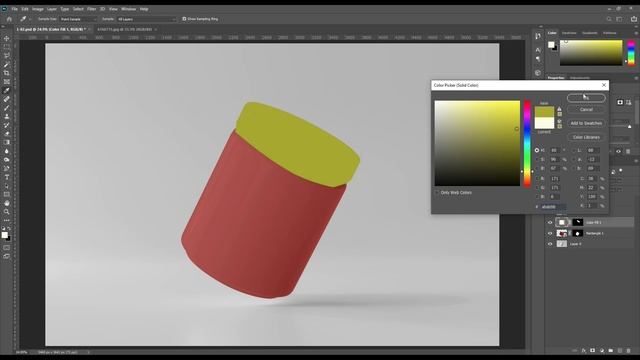Hide the Color Fill 1 layer

coord(550,222)
